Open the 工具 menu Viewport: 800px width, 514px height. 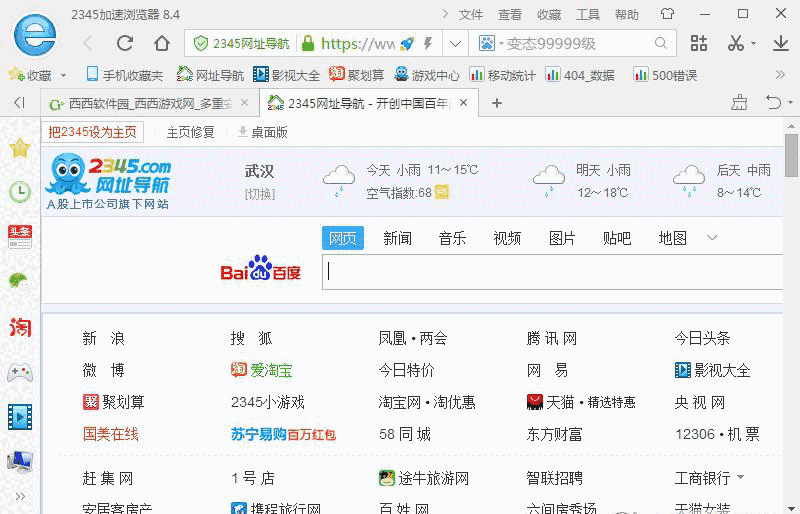[588, 14]
